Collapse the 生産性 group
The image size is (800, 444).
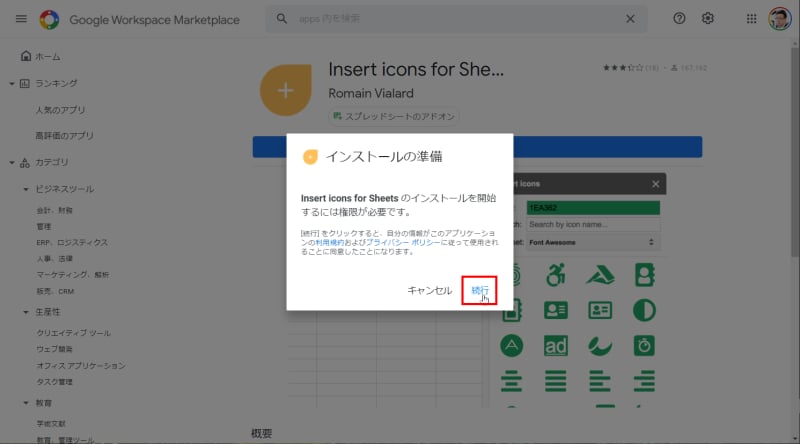[x=26, y=312]
